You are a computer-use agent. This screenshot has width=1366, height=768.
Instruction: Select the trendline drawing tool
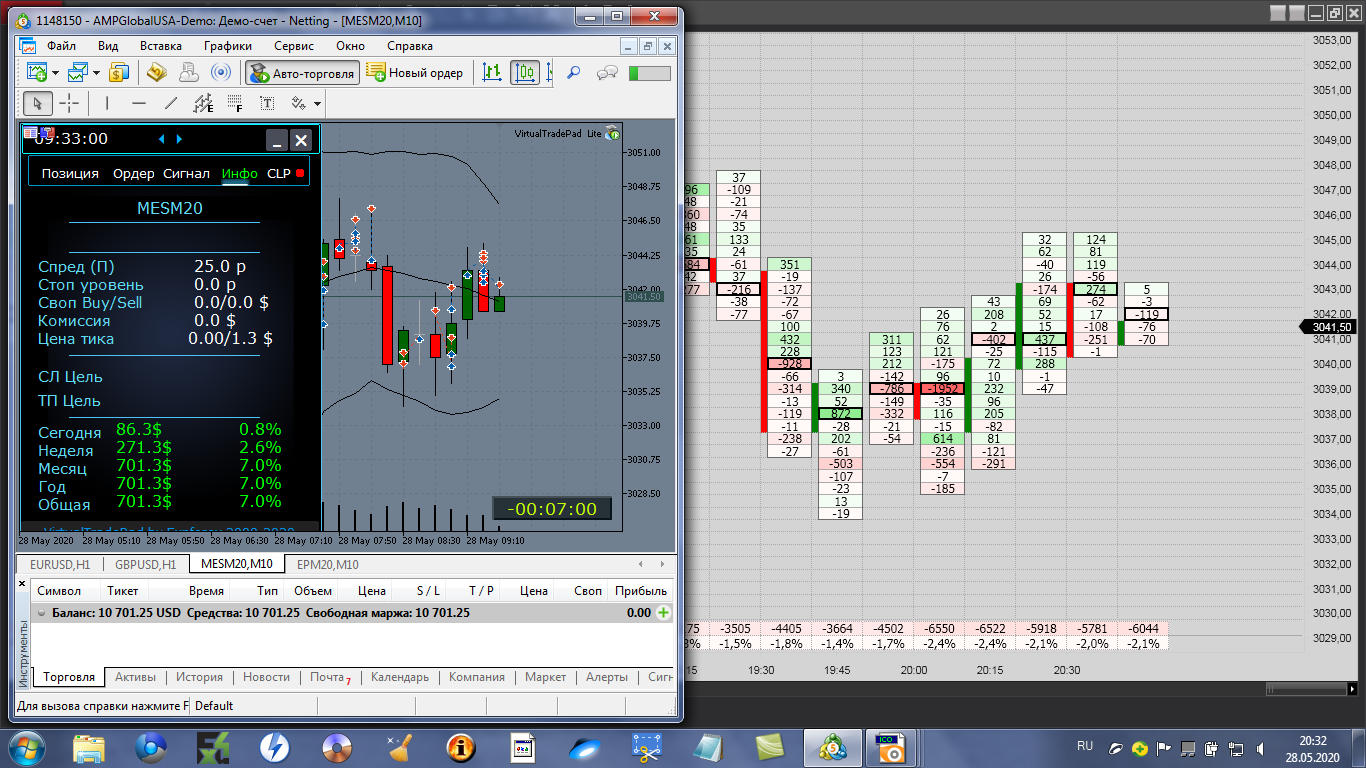pos(171,103)
